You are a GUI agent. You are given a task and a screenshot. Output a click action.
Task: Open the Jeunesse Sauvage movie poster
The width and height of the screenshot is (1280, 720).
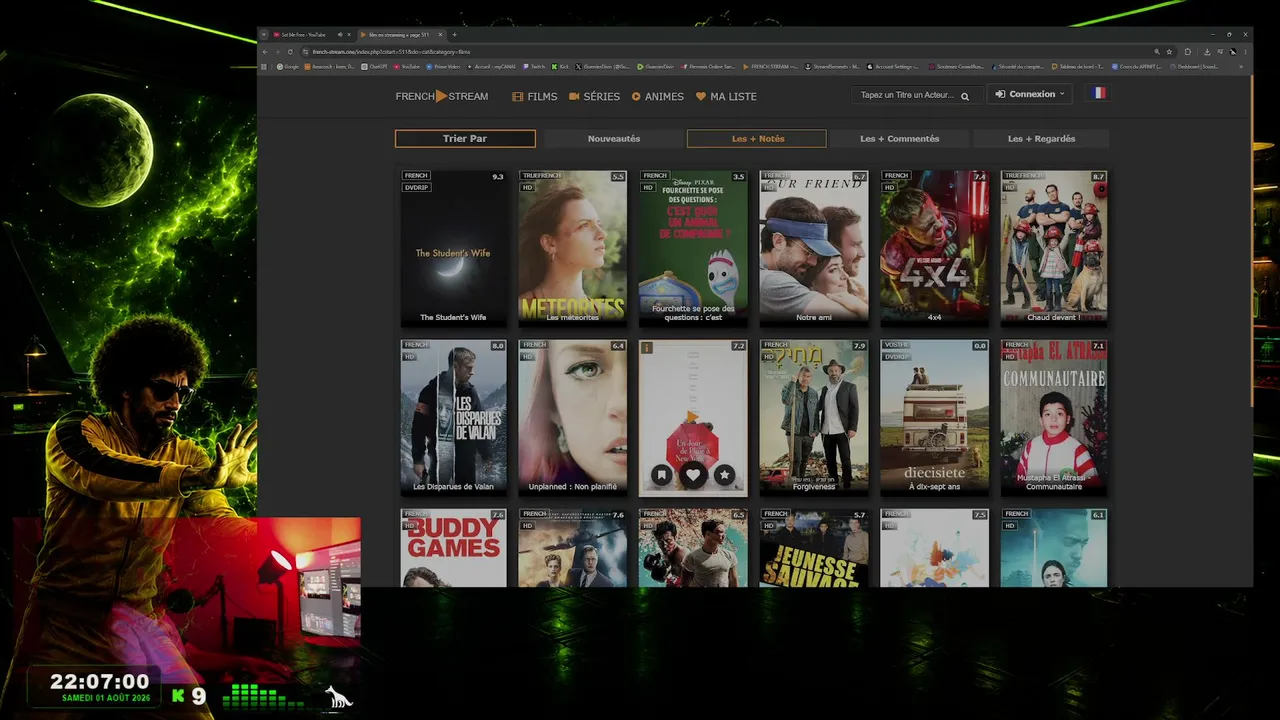pos(813,548)
